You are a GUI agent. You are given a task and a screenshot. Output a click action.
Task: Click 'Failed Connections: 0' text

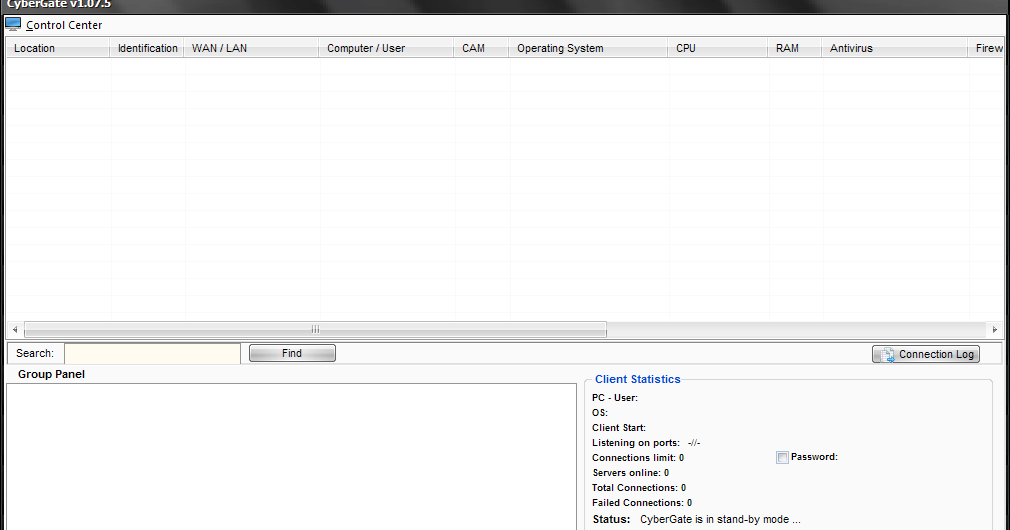coord(642,503)
